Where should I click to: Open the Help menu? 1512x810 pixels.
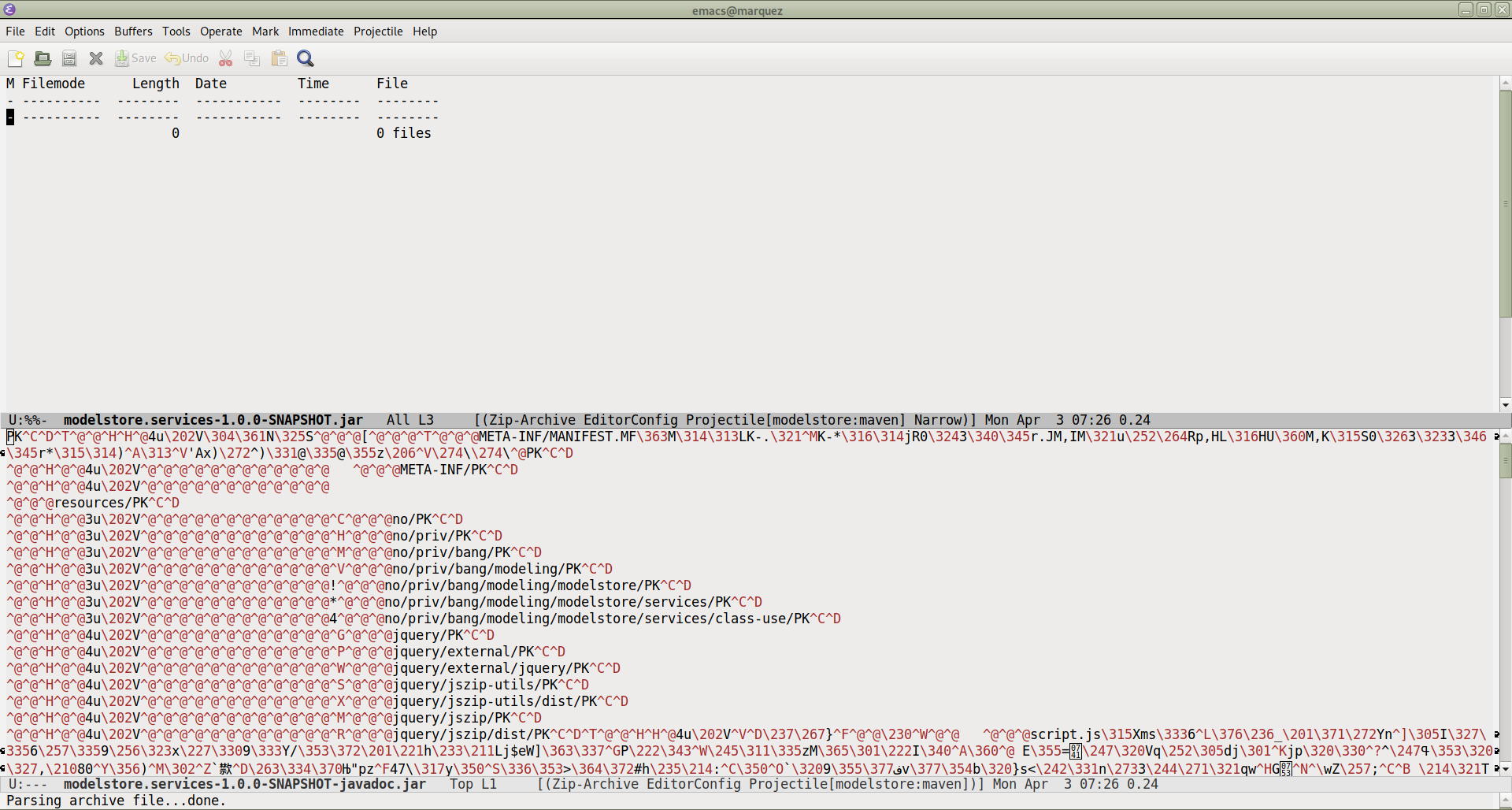(424, 31)
